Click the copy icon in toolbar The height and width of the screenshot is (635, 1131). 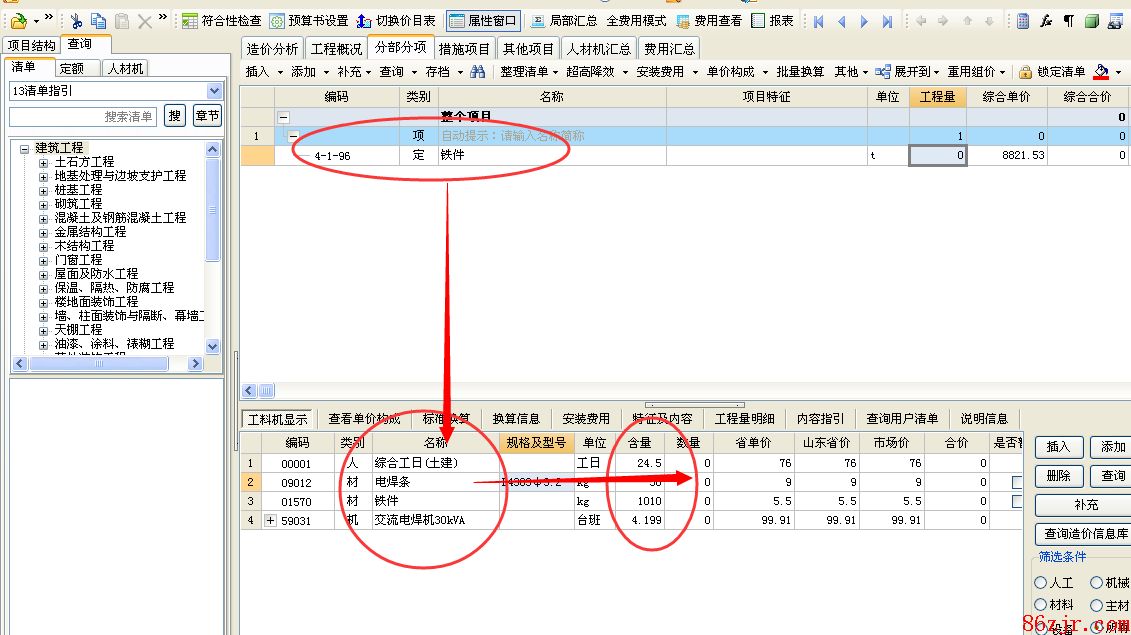pyautogui.click(x=98, y=20)
